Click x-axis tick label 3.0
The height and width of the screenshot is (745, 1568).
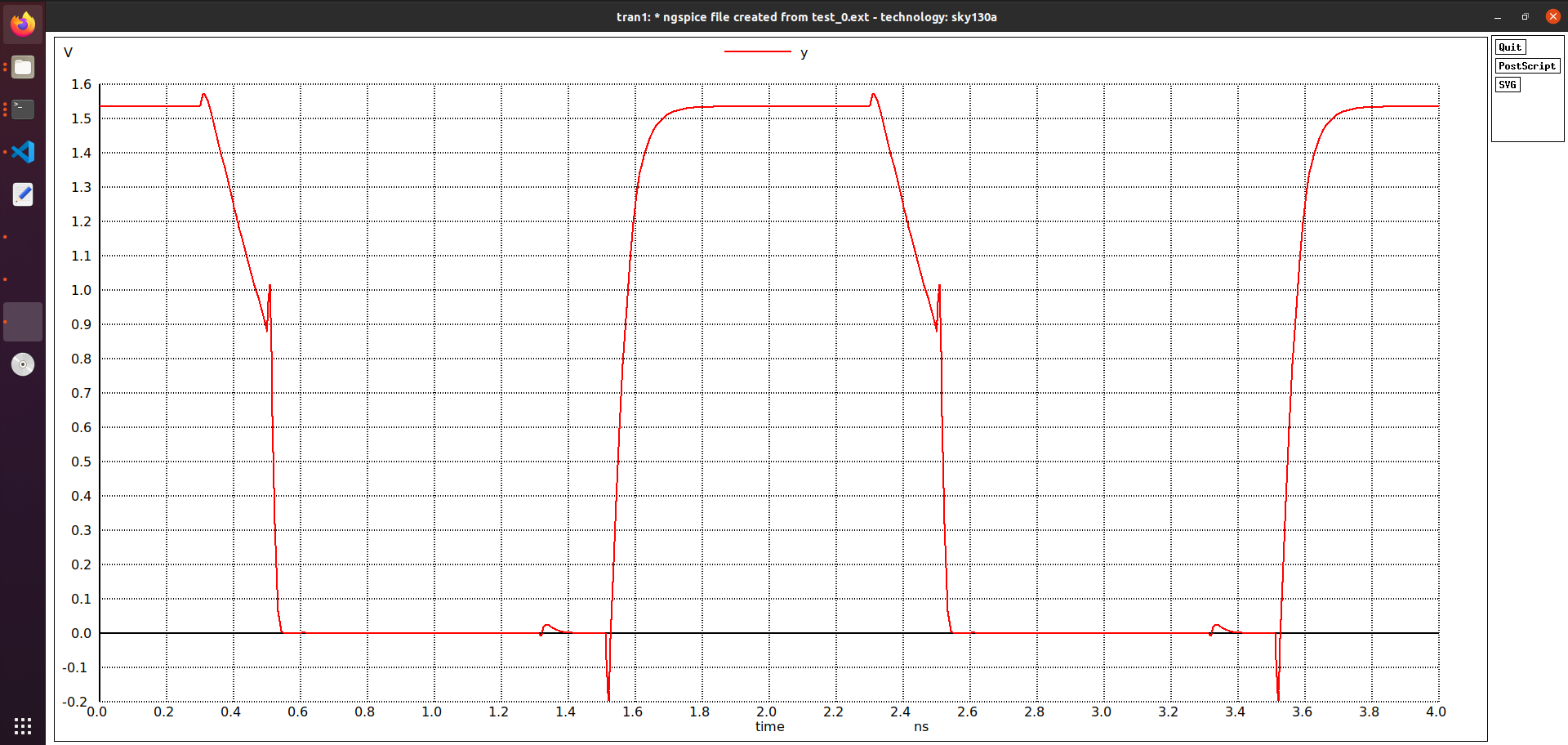coord(1101,712)
